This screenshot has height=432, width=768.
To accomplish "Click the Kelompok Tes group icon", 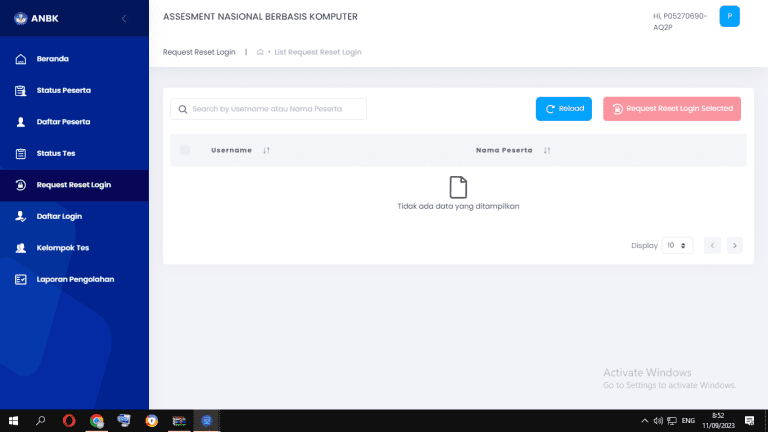I will point(20,248).
